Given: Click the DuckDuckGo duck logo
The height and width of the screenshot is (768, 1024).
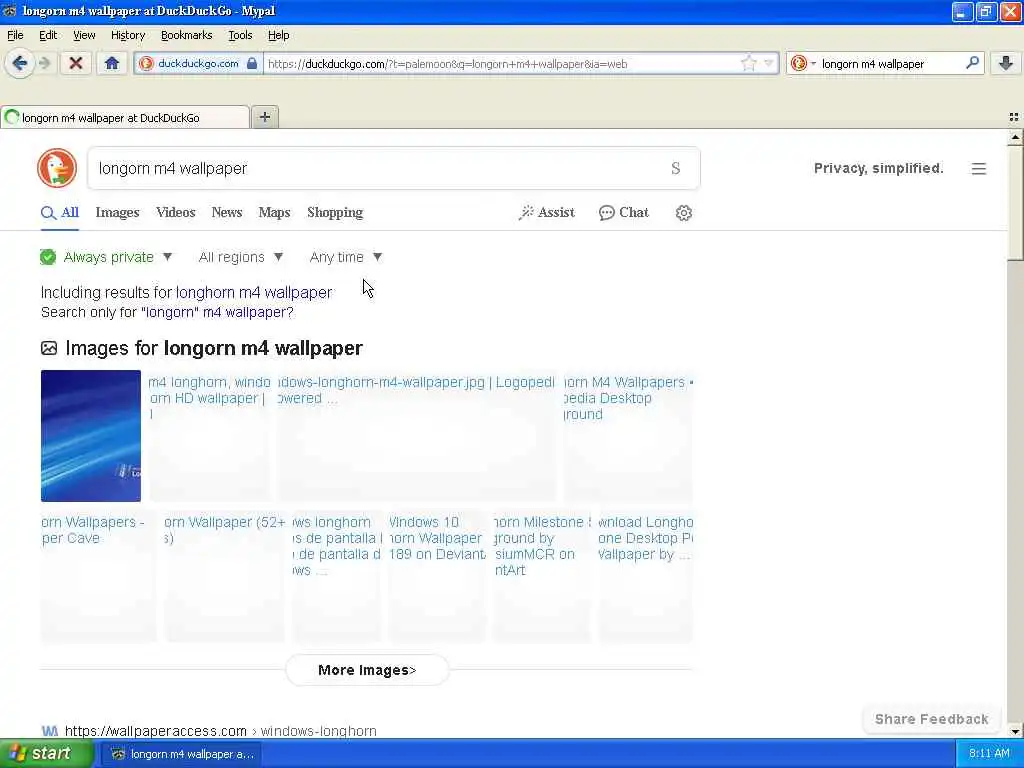Looking at the screenshot, I should (57, 168).
